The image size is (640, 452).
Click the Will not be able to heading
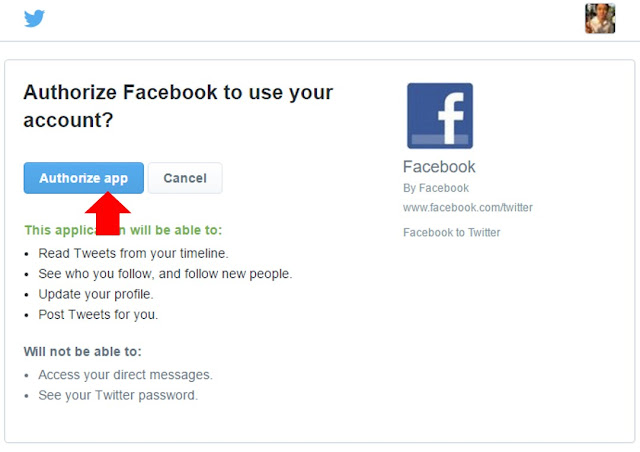(x=82, y=352)
